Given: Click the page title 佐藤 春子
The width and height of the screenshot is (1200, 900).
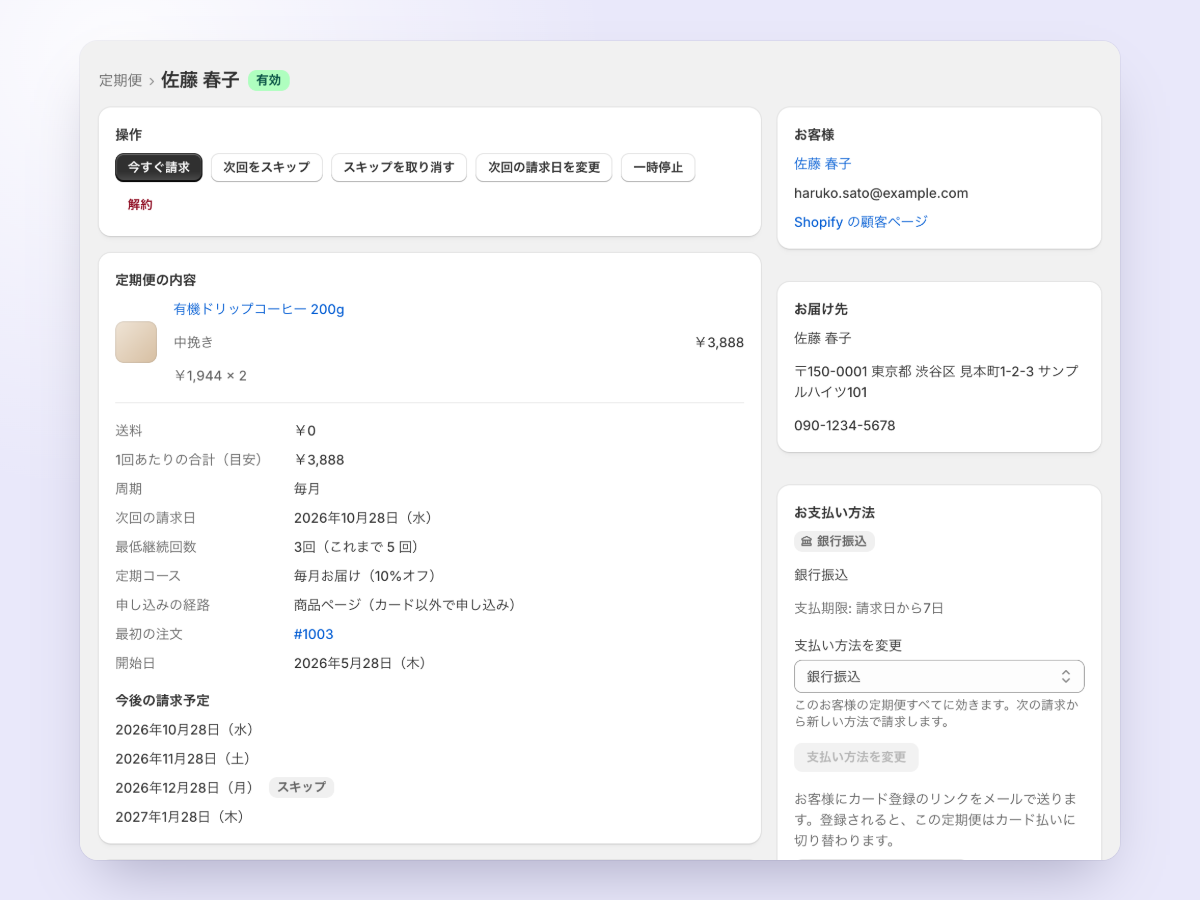Looking at the screenshot, I should tap(200, 81).
